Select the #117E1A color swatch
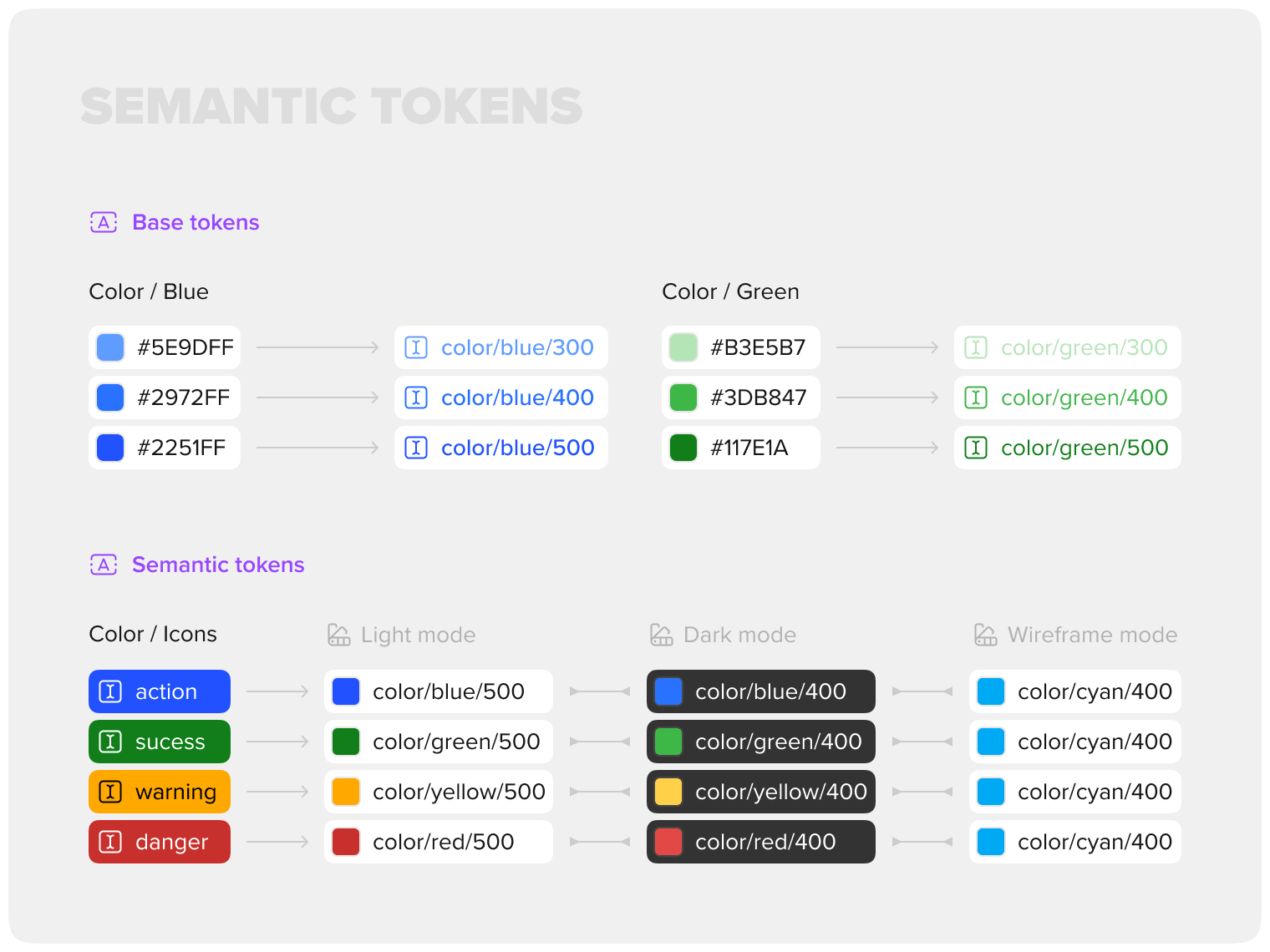The image size is (1270, 952). point(683,448)
